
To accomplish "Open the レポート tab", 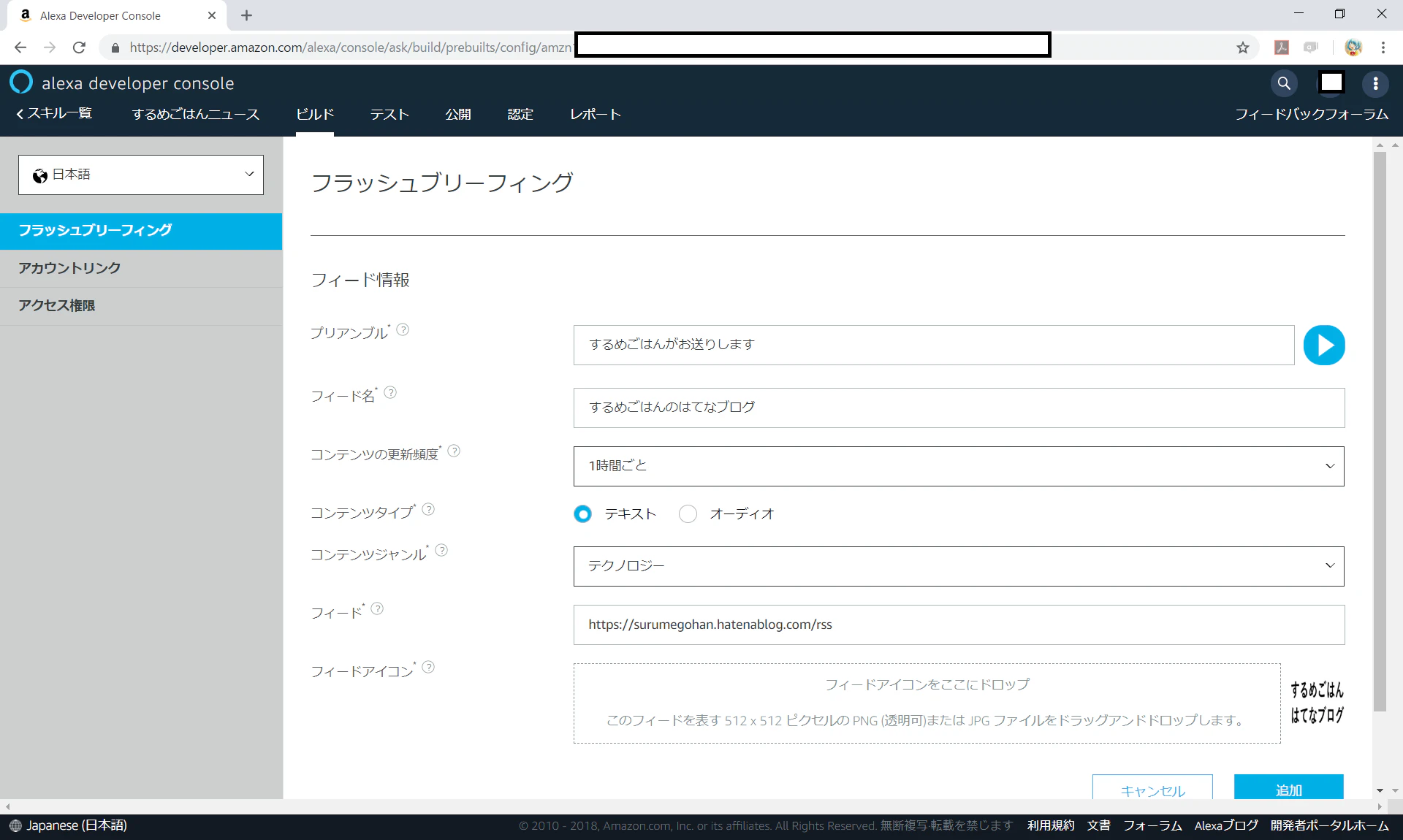I will [596, 115].
